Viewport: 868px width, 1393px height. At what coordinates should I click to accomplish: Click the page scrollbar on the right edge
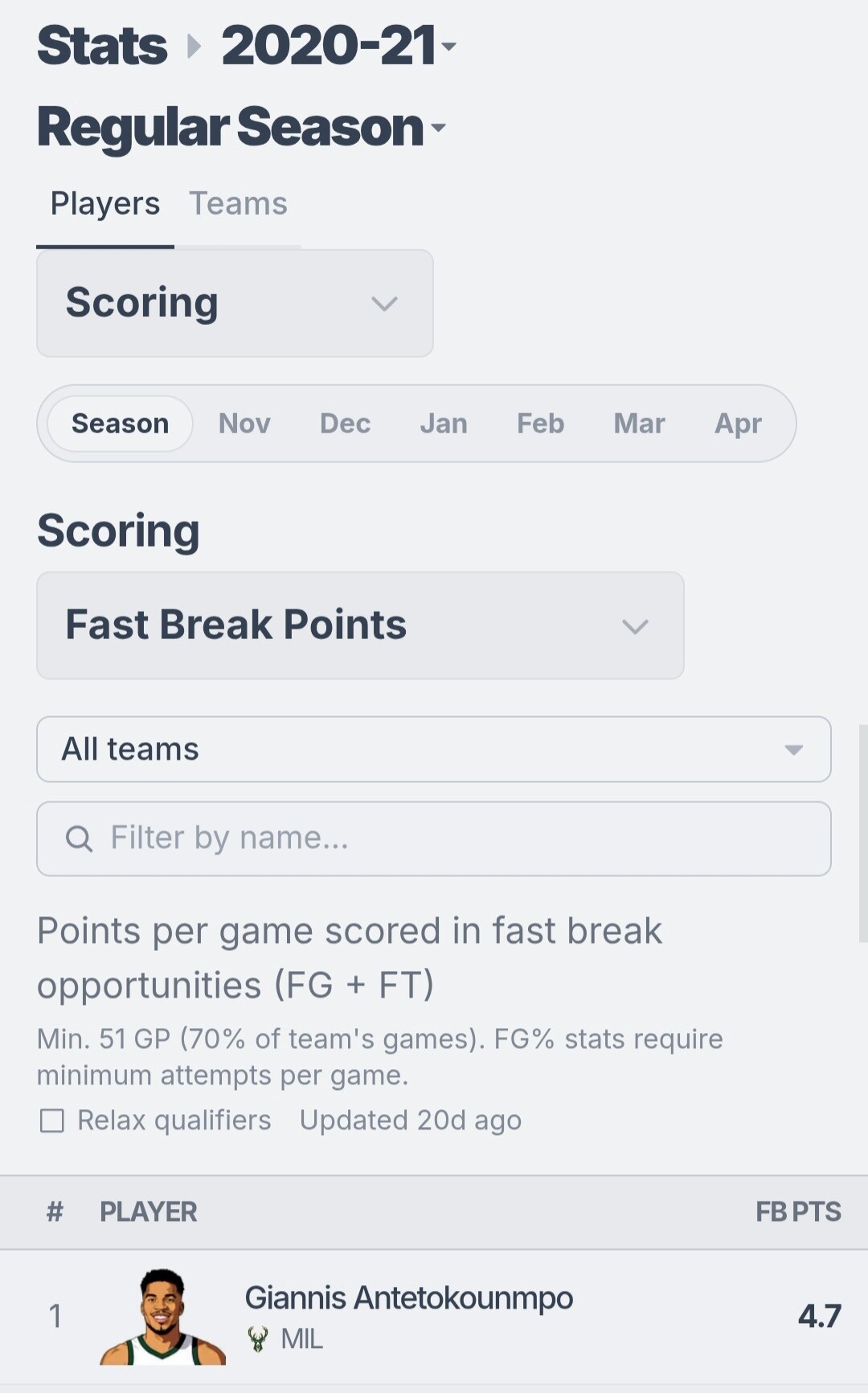tap(863, 833)
